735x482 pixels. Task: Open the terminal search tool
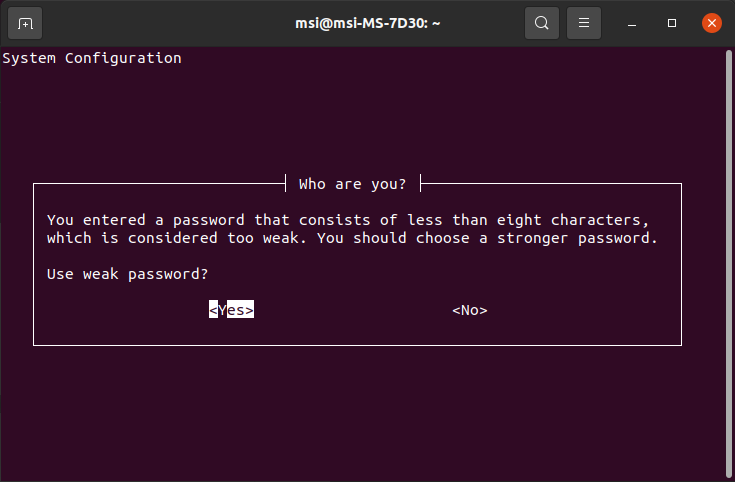click(542, 23)
